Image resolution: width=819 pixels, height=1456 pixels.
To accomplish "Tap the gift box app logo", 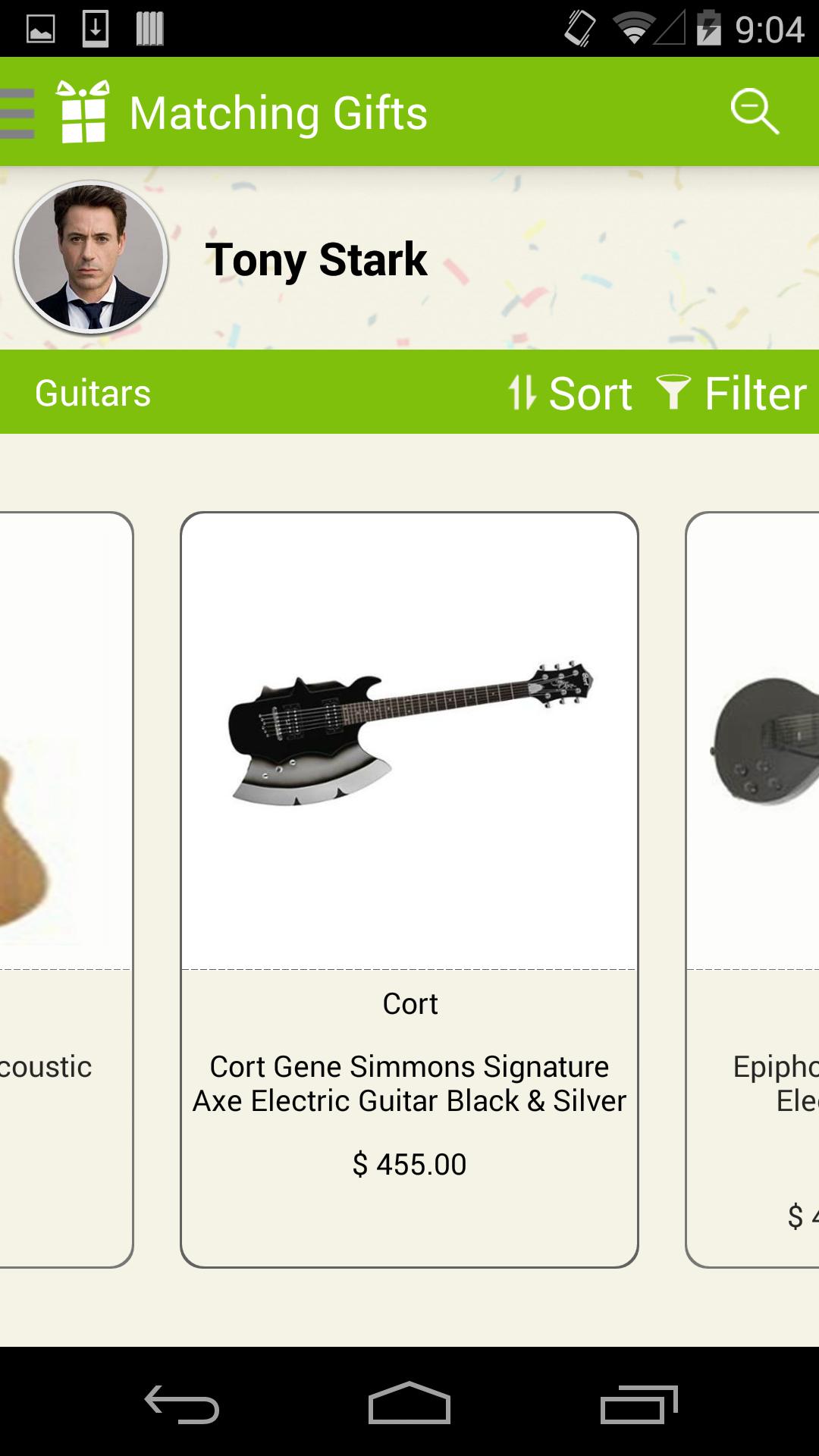I will click(x=83, y=112).
